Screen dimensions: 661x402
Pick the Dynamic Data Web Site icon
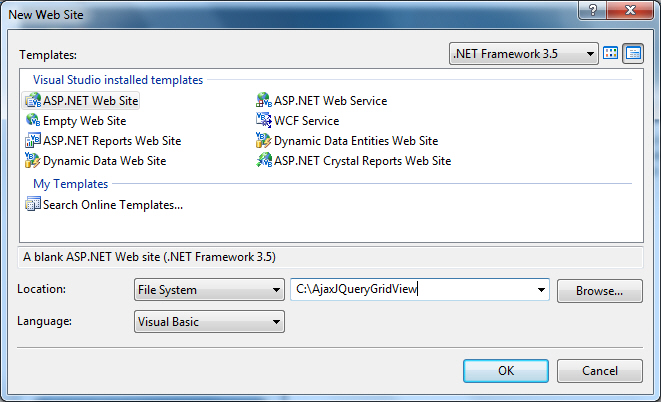point(33,160)
